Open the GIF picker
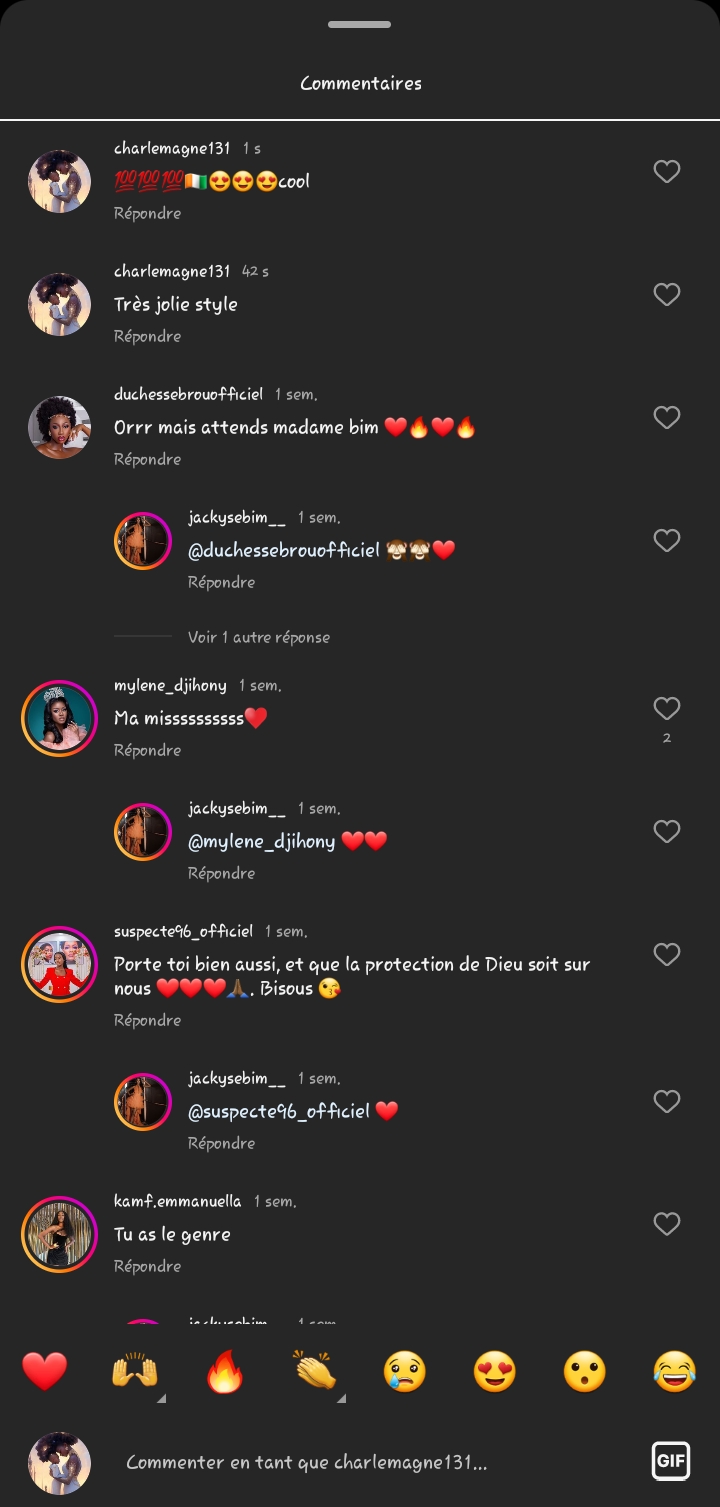 (670, 1461)
